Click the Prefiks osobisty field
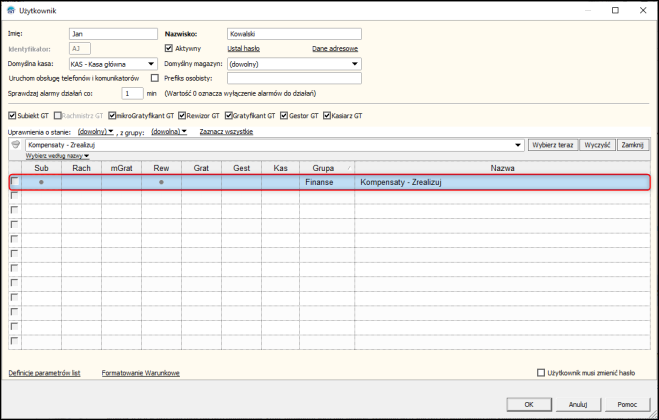The width and height of the screenshot is (659, 420). point(294,78)
